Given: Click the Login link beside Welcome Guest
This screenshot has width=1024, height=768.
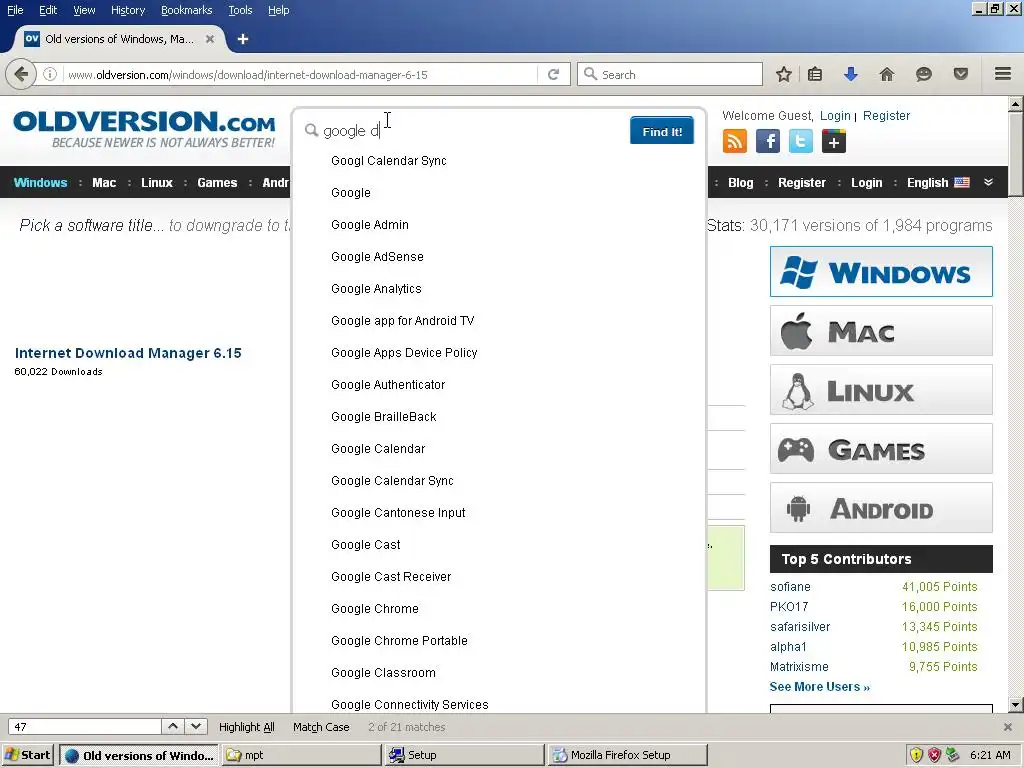Looking at the screenshot, I should [x=835, y=116].
